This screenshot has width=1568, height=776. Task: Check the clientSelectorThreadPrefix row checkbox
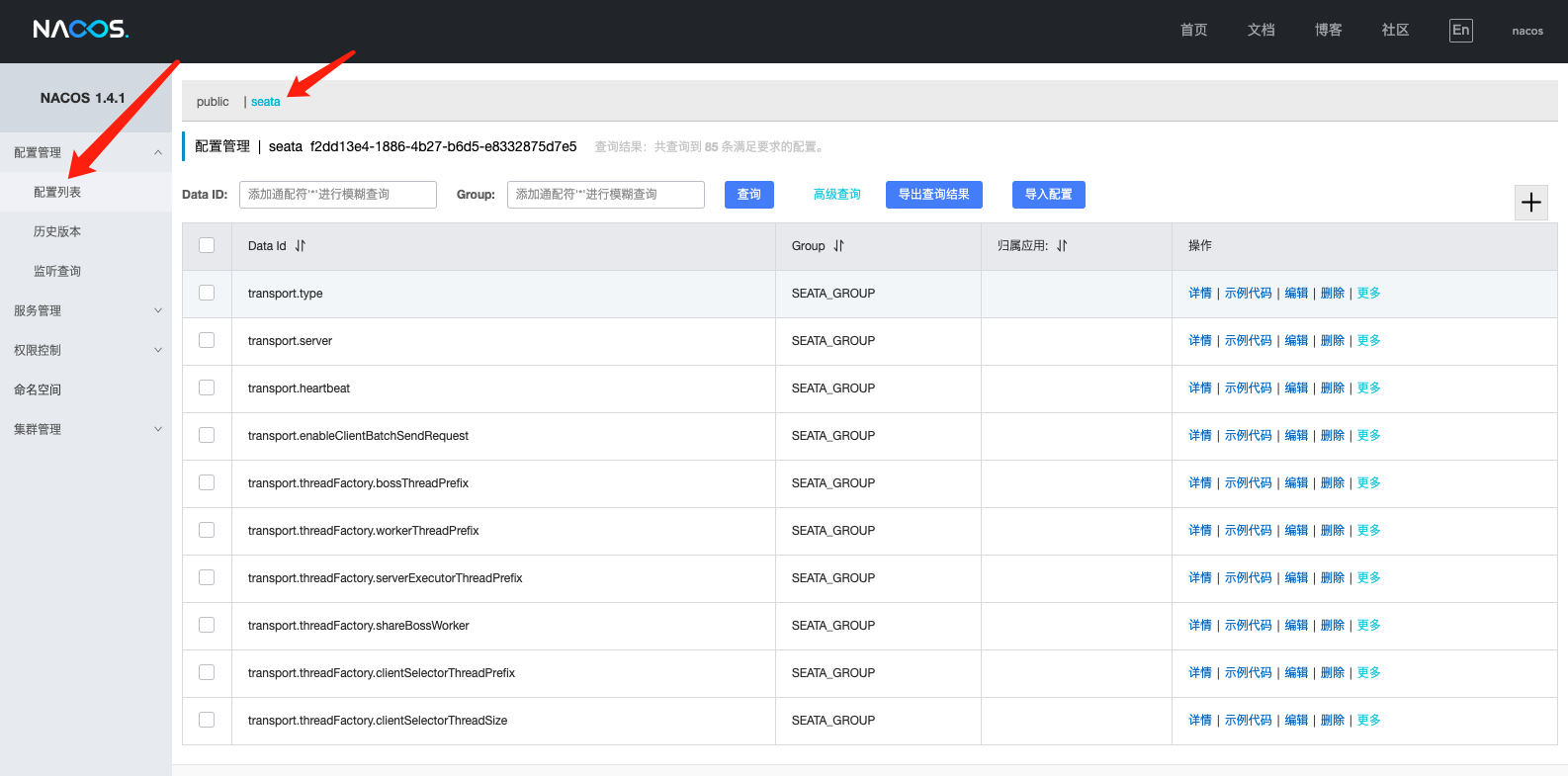click(207, 672)
